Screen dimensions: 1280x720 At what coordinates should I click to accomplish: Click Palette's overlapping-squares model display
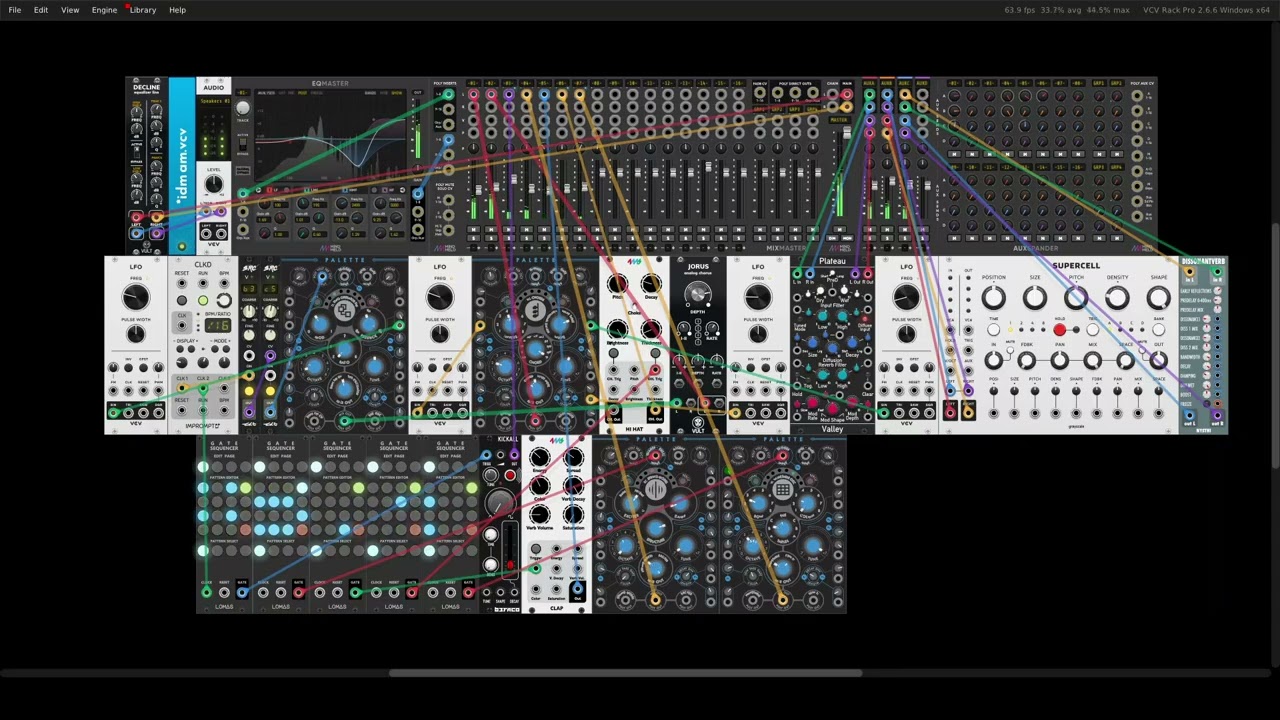click(x=344, y=310)
